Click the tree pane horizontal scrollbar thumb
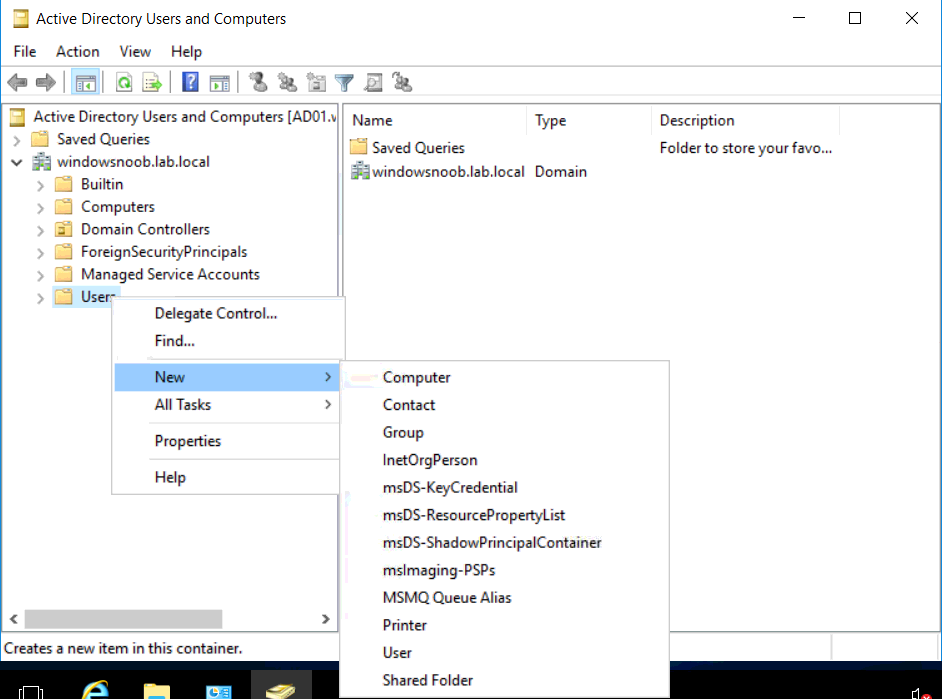The width and height of the screenshot is (942, 699). tap(123, 619)
